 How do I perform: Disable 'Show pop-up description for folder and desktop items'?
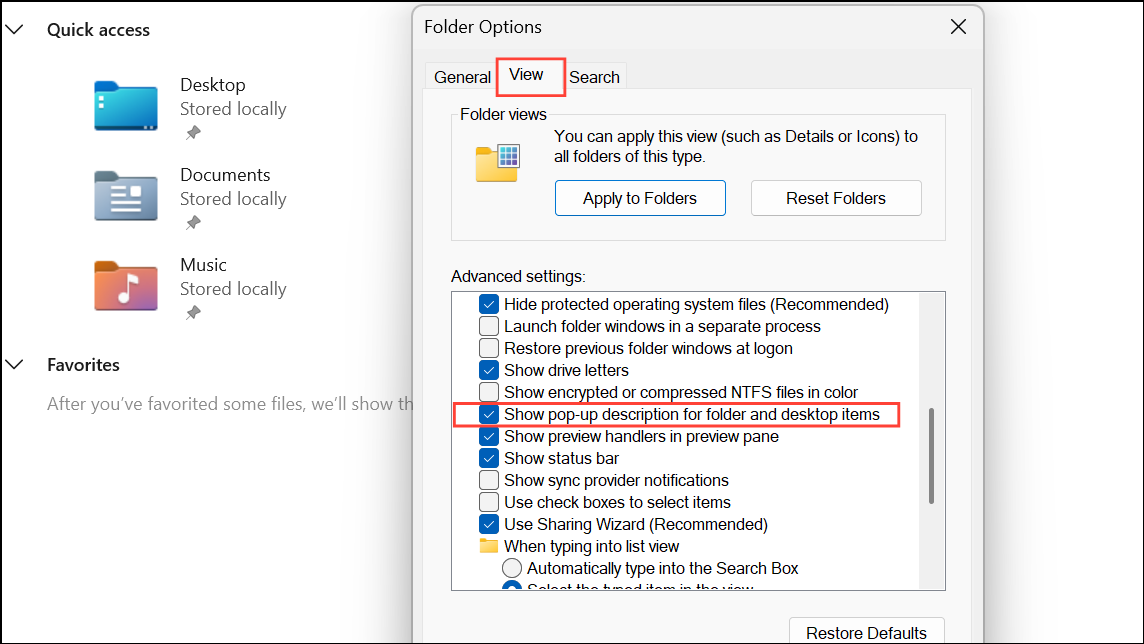pyautogui.click(x=489, y=414)
